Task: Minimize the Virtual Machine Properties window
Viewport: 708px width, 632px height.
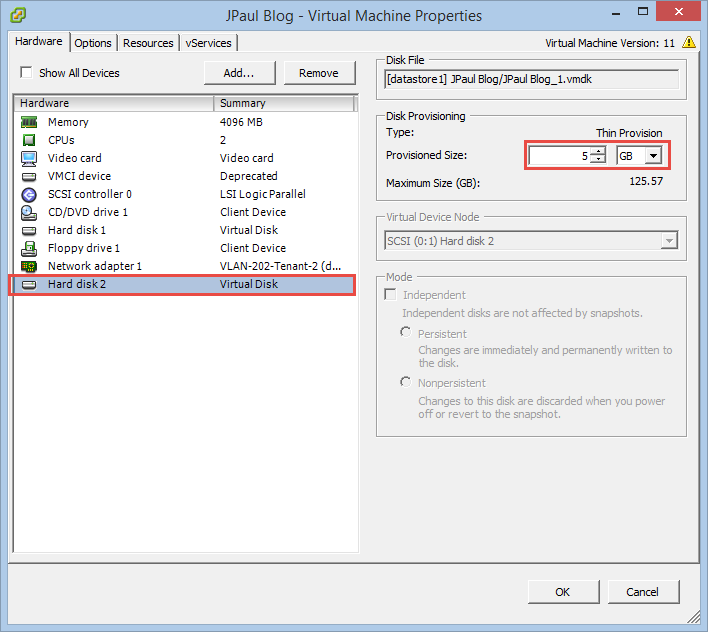Action: (615, 14)
